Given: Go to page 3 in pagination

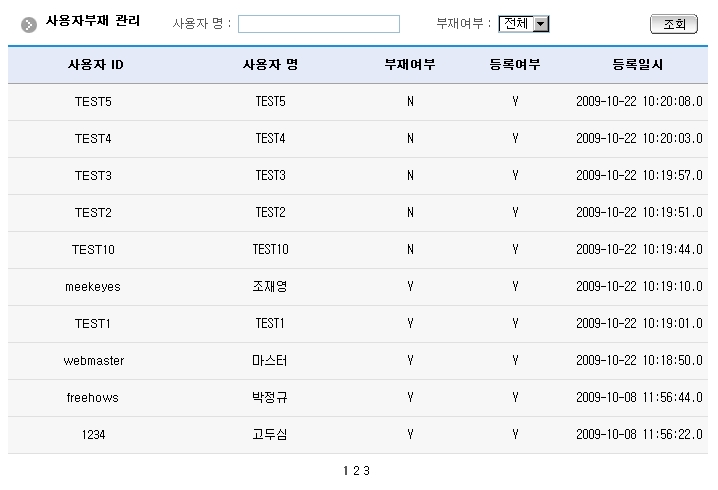Looking at the screenshot, I should [367, 470].
